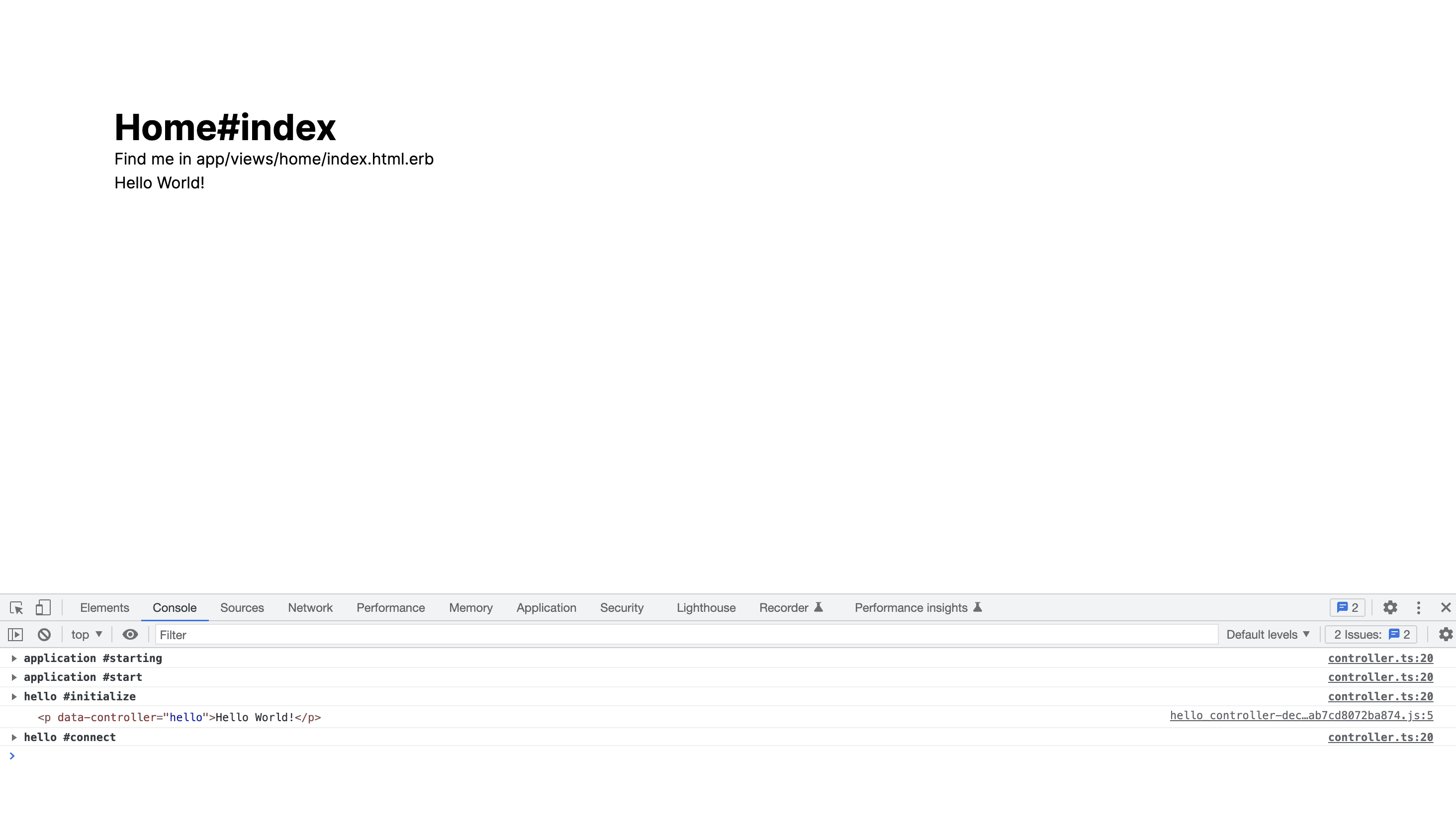Expand the hello #initialize log group
The height and width of the screenshot is (832, 1456).
(14, 697)
